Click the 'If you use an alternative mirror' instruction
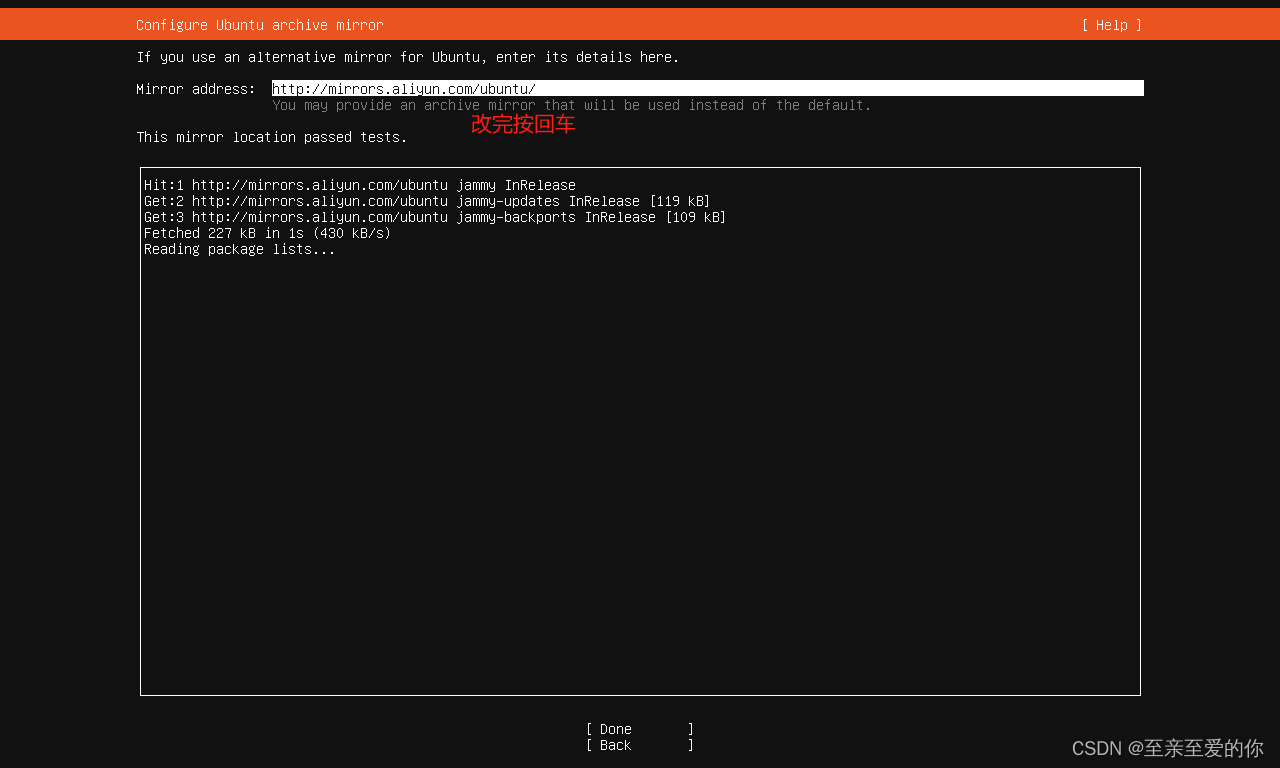The width and height of the screenshot is (1280, 768). coord(408,57)
